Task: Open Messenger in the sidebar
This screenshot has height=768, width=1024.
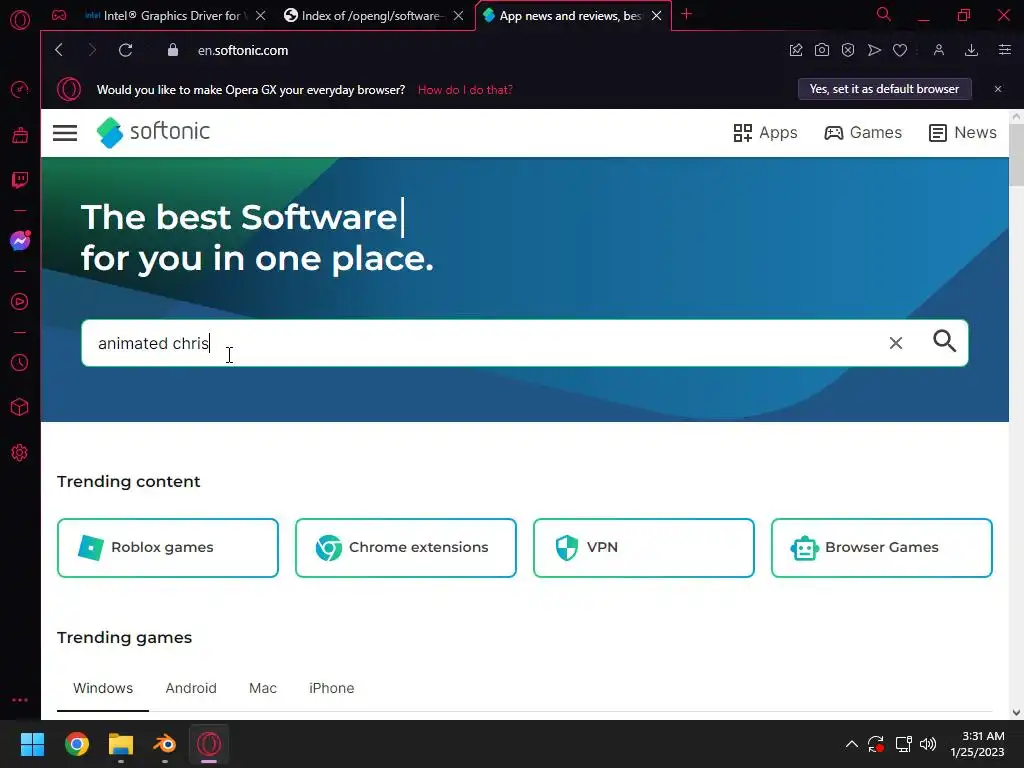Action: coord(20,241)
